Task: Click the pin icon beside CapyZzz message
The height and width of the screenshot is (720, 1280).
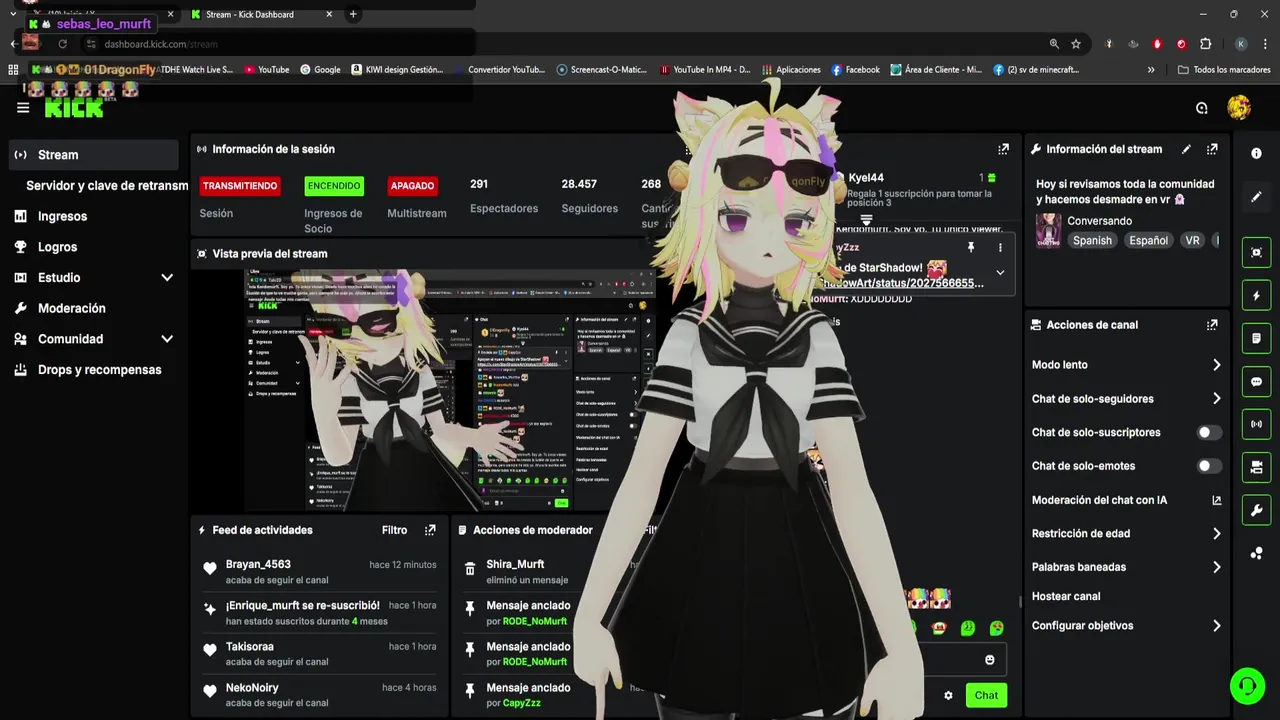Action: 470,691
